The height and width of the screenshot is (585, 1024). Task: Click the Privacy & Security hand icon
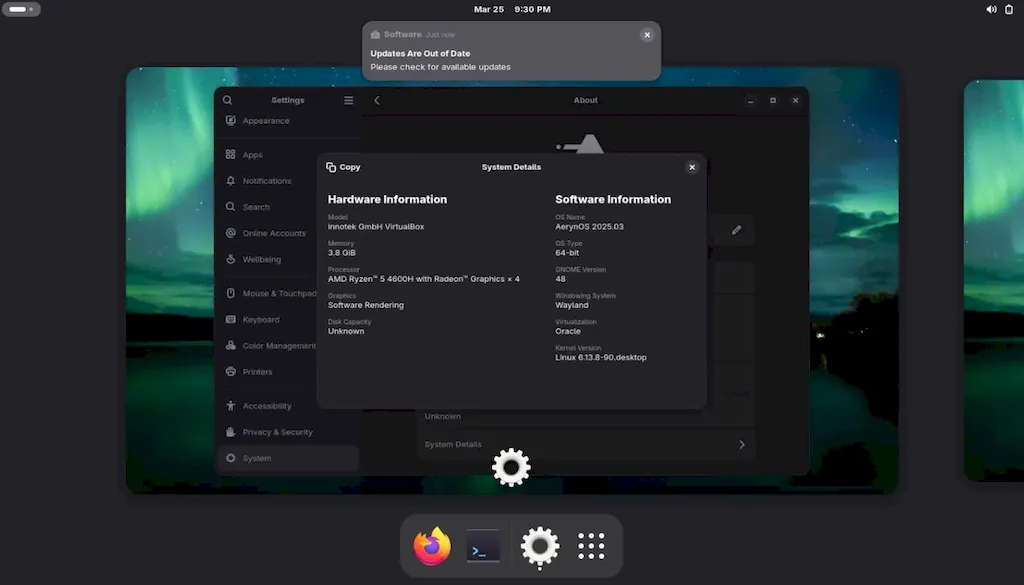[231, 432]
